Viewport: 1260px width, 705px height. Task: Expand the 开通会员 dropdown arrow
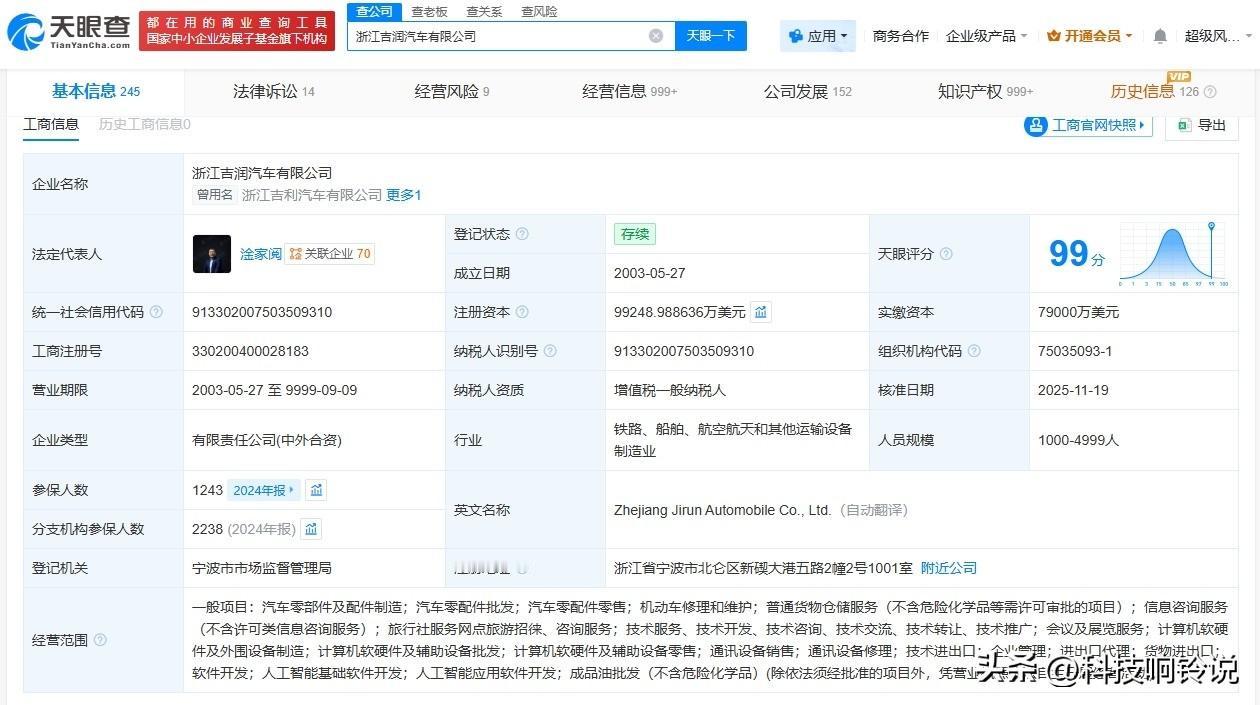coord(1129,36)
